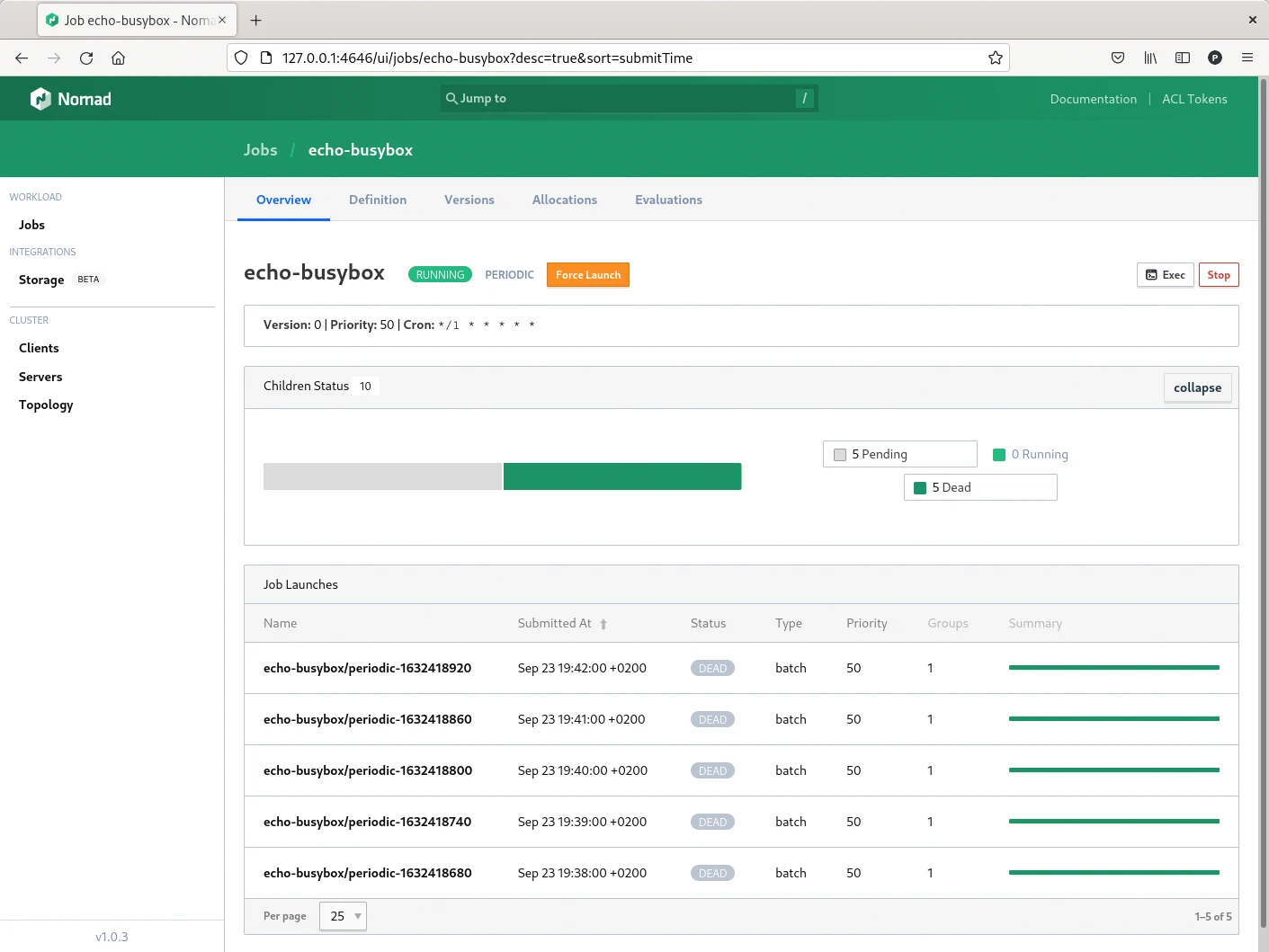The height and width of the screenshot is (952, 1269).
Task: Toggle the 5 Pending legend item
Action: coord(898,454)
